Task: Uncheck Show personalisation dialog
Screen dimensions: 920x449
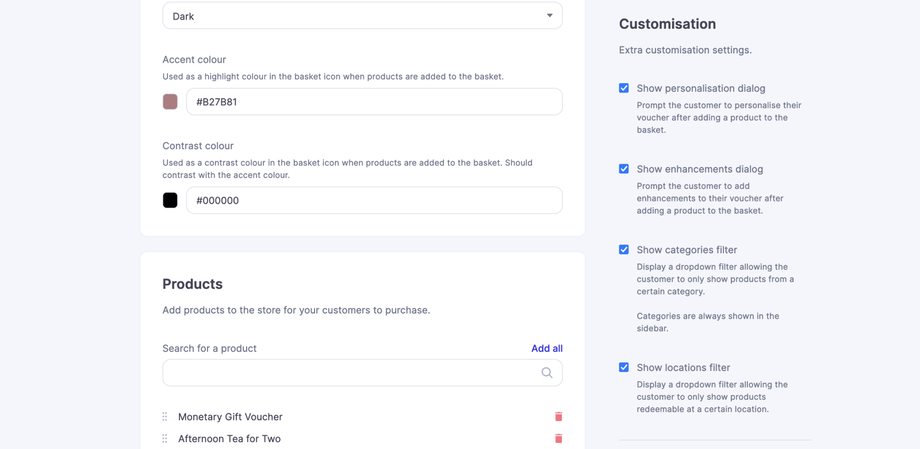Action: 624,88
